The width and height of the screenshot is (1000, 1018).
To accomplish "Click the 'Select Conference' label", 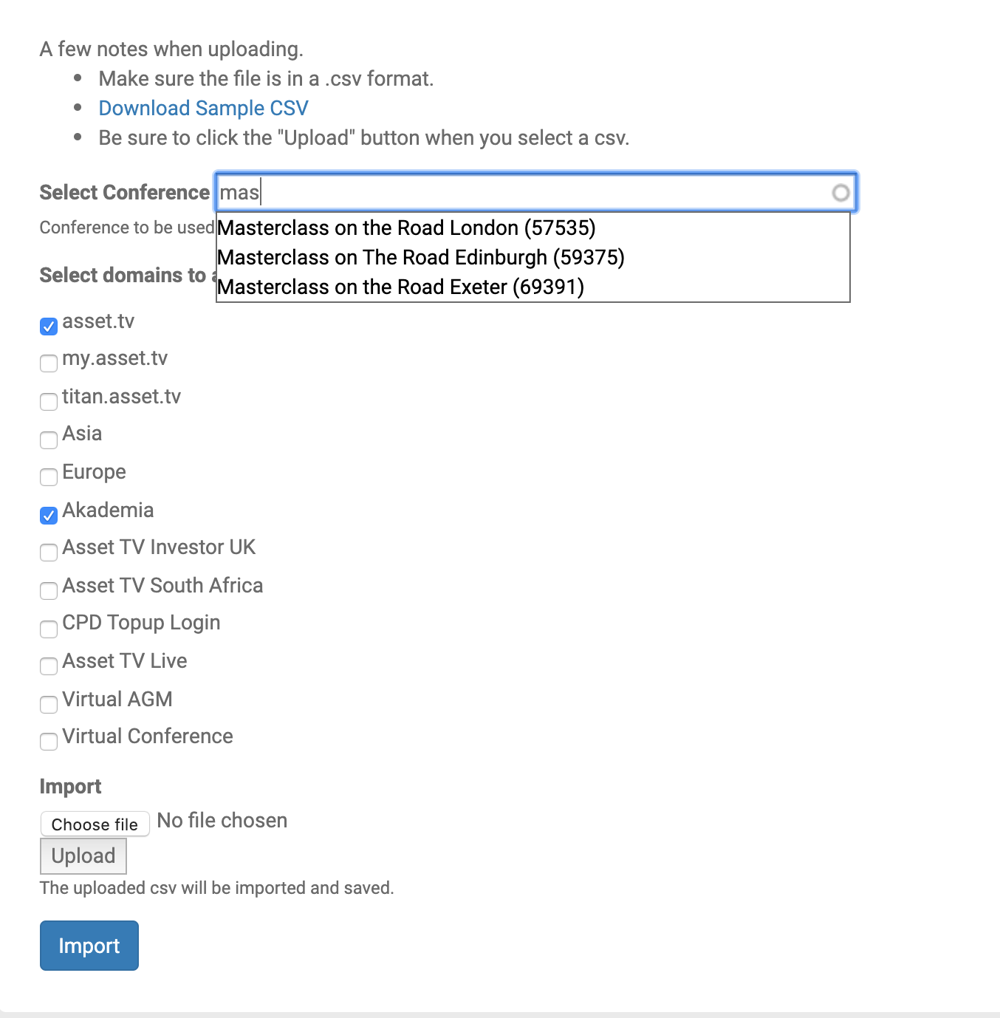I will (125, 192).
